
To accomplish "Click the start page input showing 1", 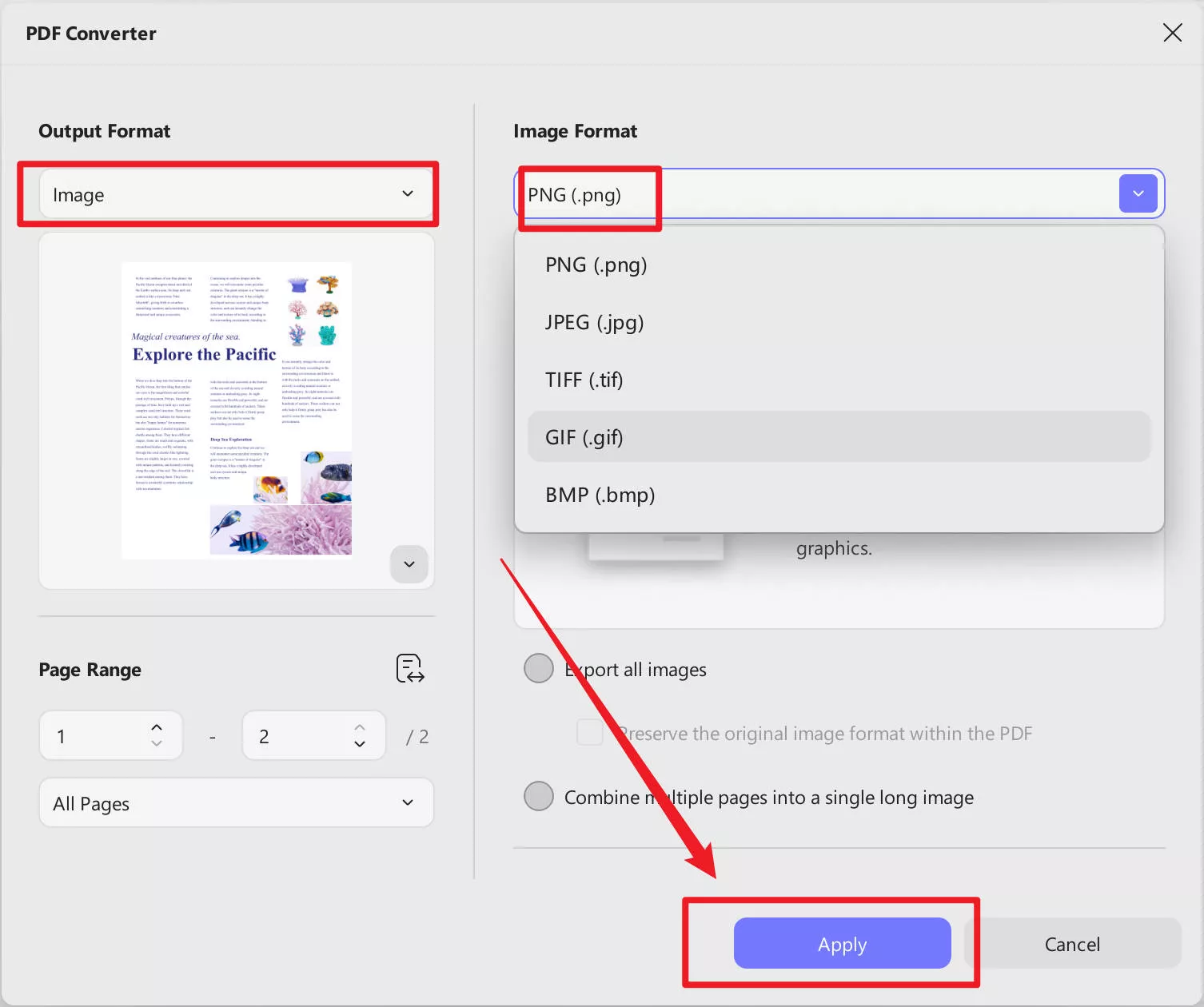I will click(96, 735).
